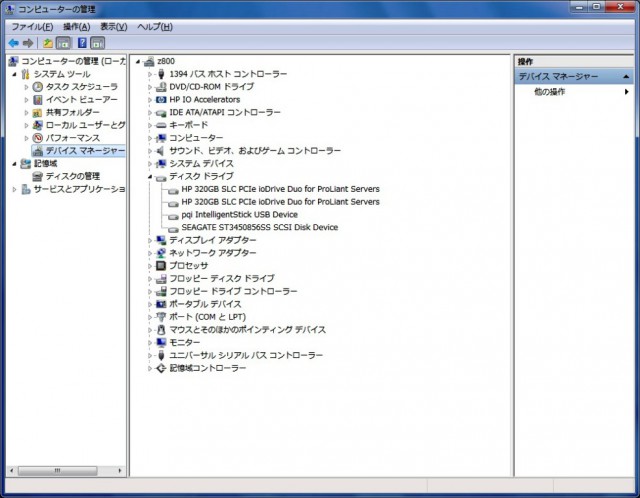Click the HP IO Accelerators device icon
640x498 pixels.
click(160, 100)
